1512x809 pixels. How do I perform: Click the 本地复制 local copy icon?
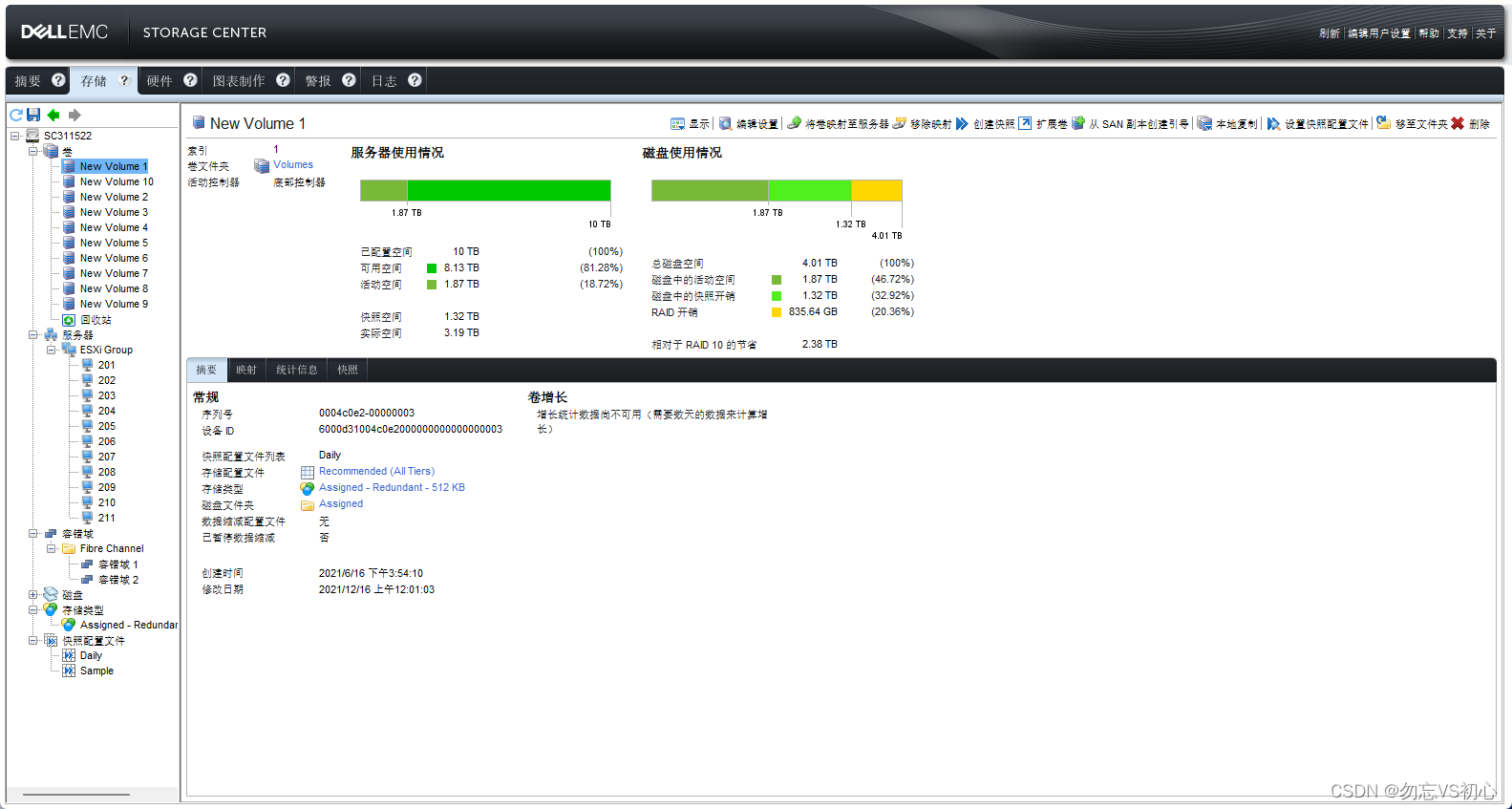pos(1204,123)
